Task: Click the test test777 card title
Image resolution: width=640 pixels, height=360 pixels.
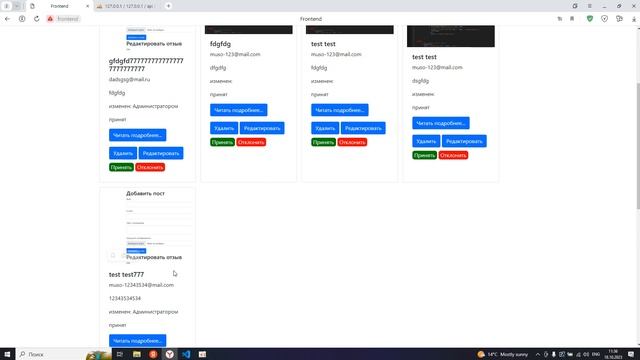Action: pos(126,275)
